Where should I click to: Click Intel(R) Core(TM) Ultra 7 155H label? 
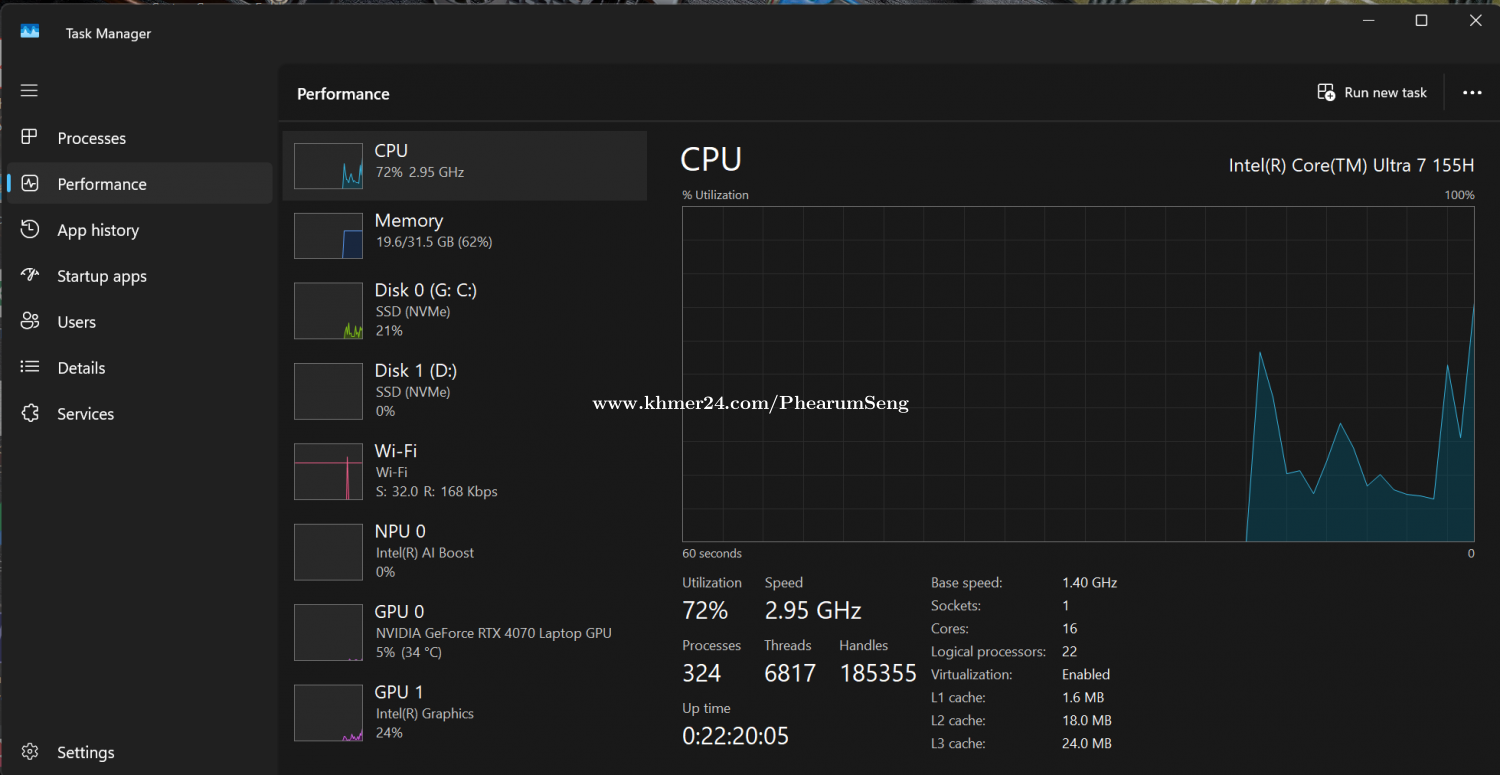tap(1351, 165)
